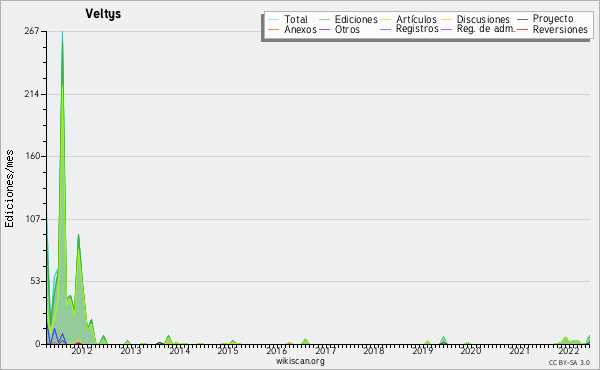600x370 pixels.
Task: Click the 2014 x-axis label
Action: [x=179, y=351]
